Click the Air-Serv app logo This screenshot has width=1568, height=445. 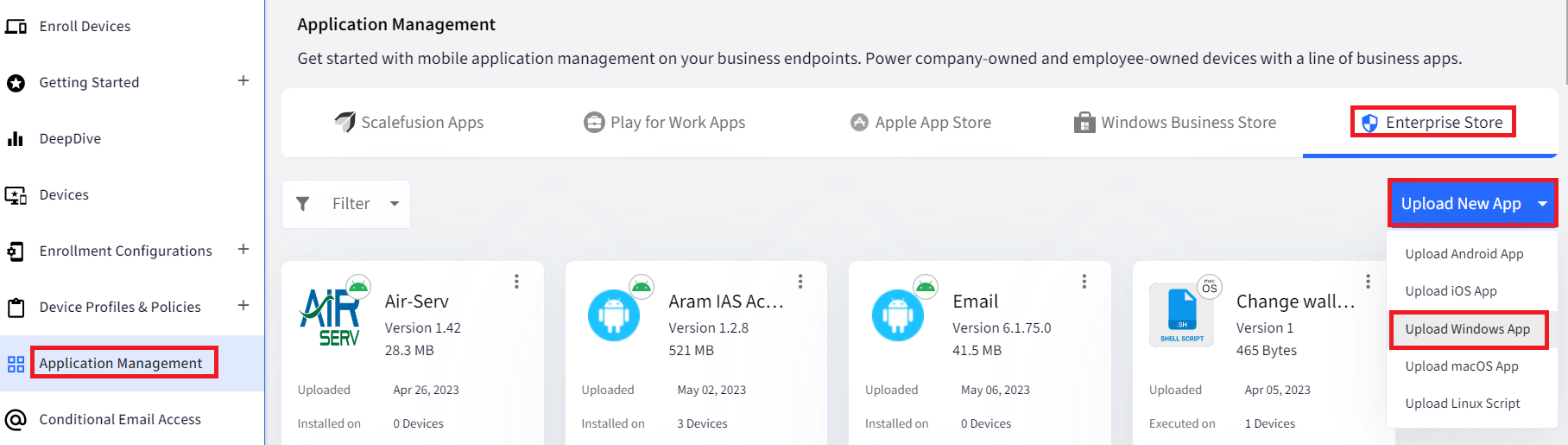[x=330, y=317]
